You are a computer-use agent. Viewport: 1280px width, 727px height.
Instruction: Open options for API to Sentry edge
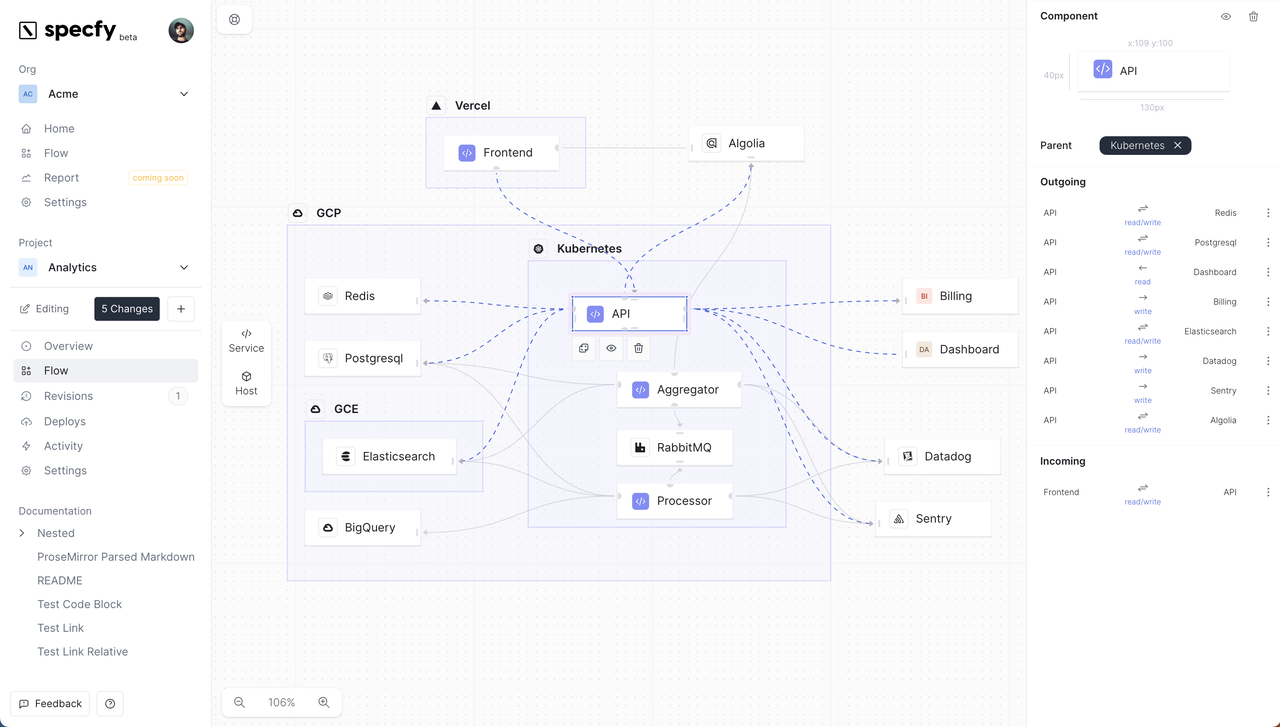1268,391
